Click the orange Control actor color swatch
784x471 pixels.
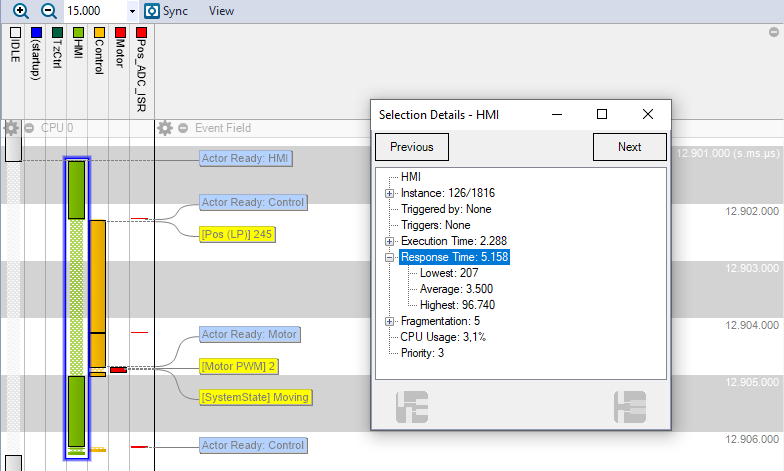point(99,32)
